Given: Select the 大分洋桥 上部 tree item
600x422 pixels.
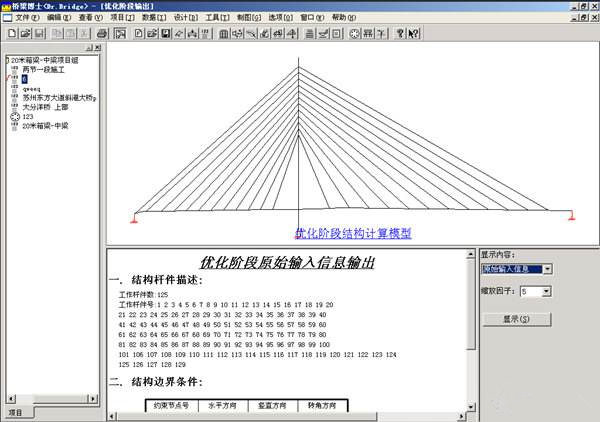Looking at the screenshot, I should (45, 107).
